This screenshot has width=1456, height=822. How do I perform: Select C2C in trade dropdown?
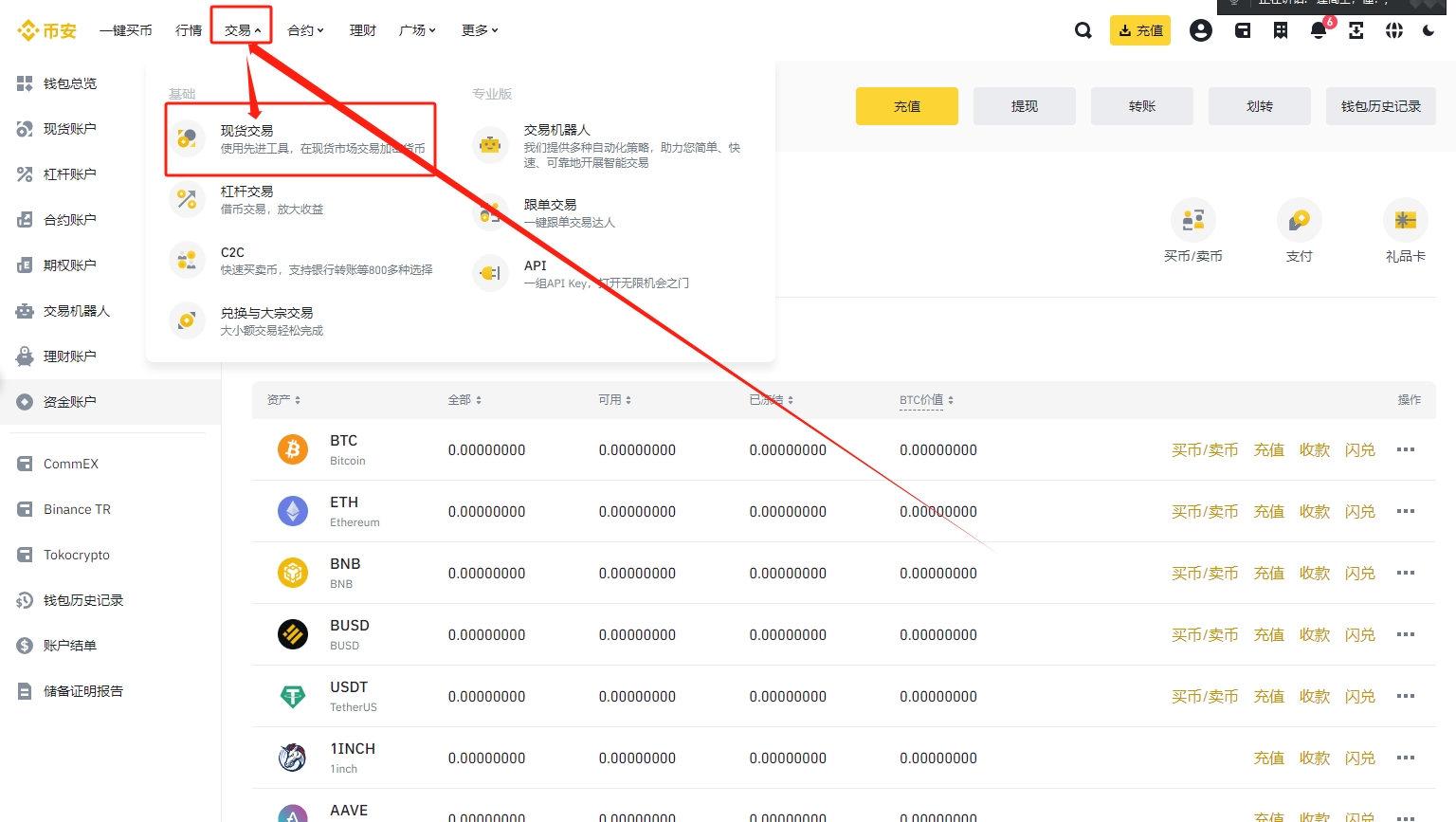[x=300, y=261]
